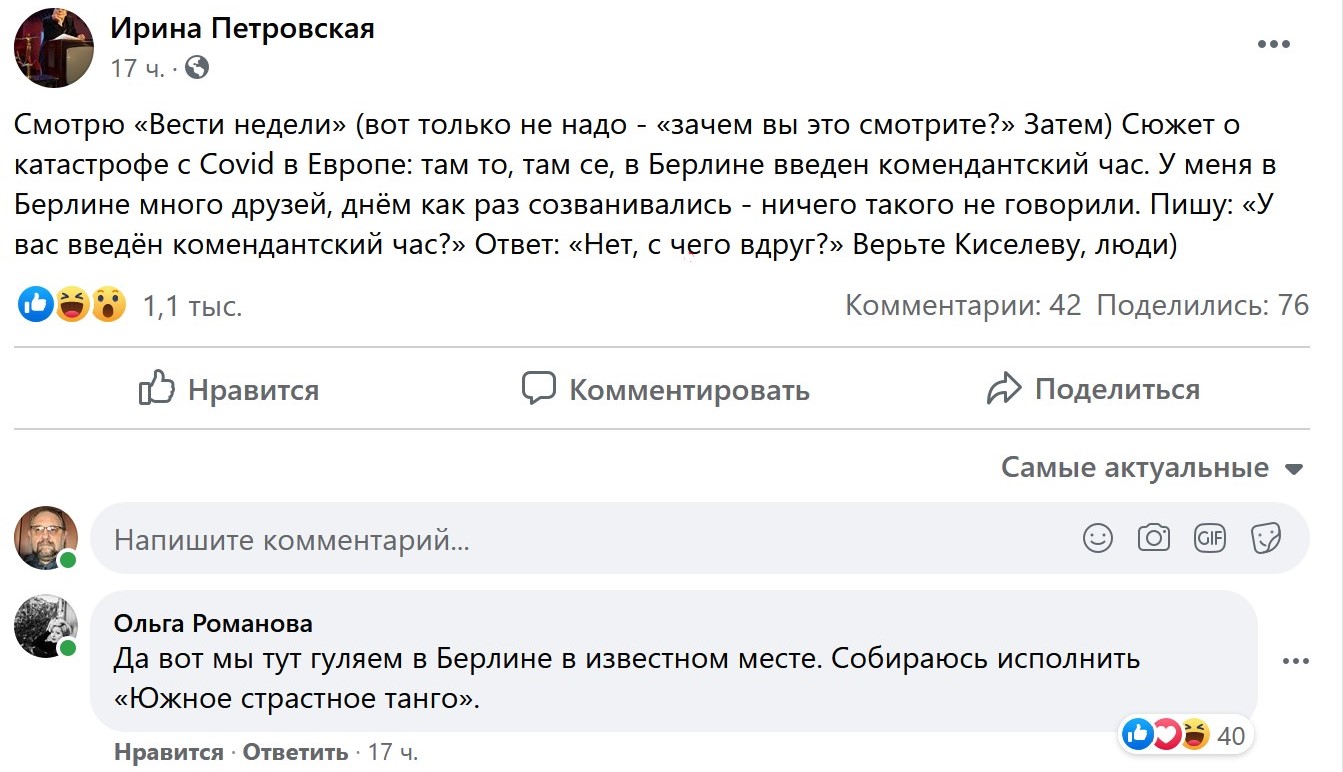Attach a photo using the camera icon
This screenshot has height=772, width=1343.
pyautogui.click(x=1153, y=538)
